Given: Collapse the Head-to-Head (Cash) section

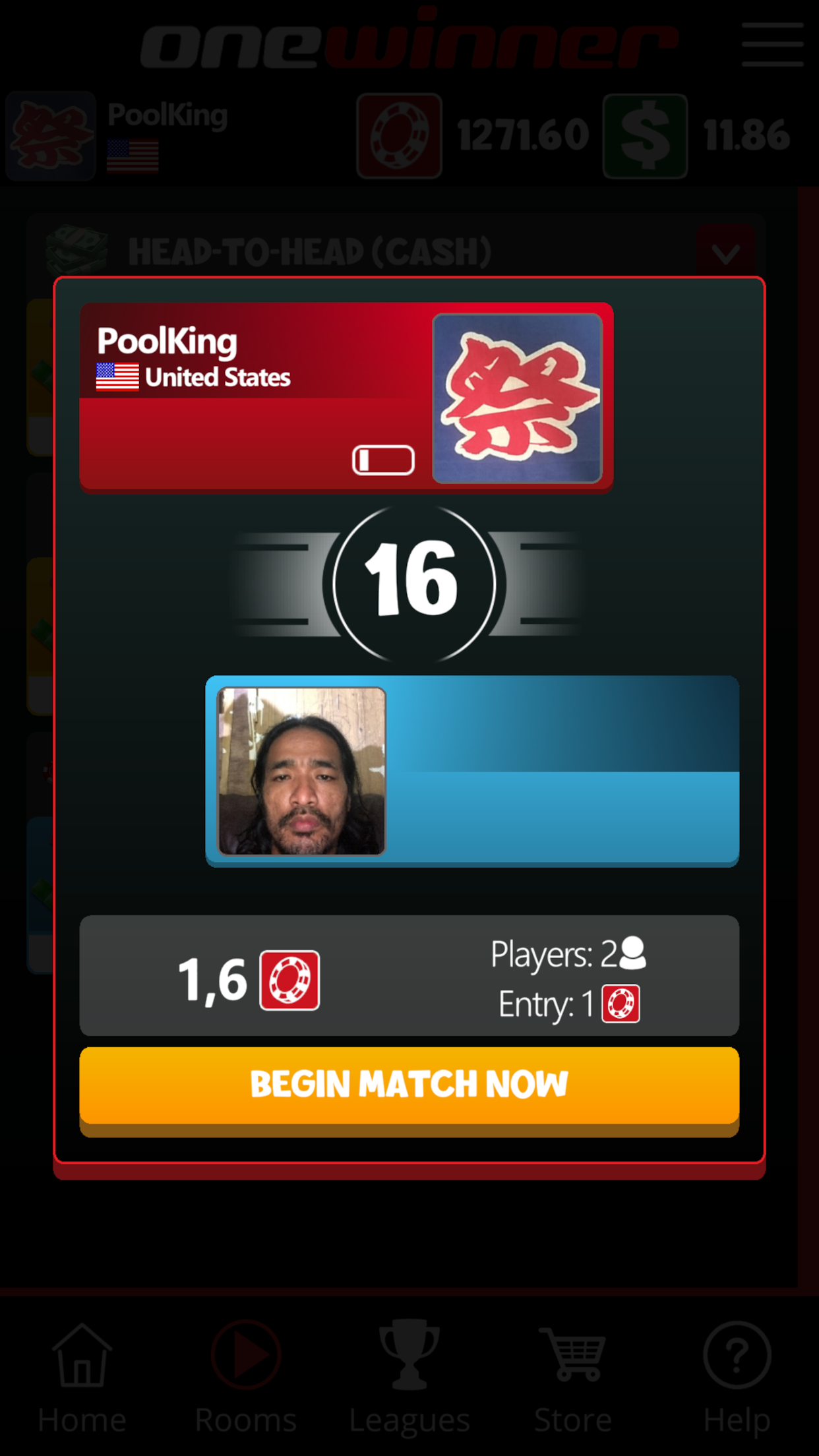Looking at the screenshot, I should 725,253.
